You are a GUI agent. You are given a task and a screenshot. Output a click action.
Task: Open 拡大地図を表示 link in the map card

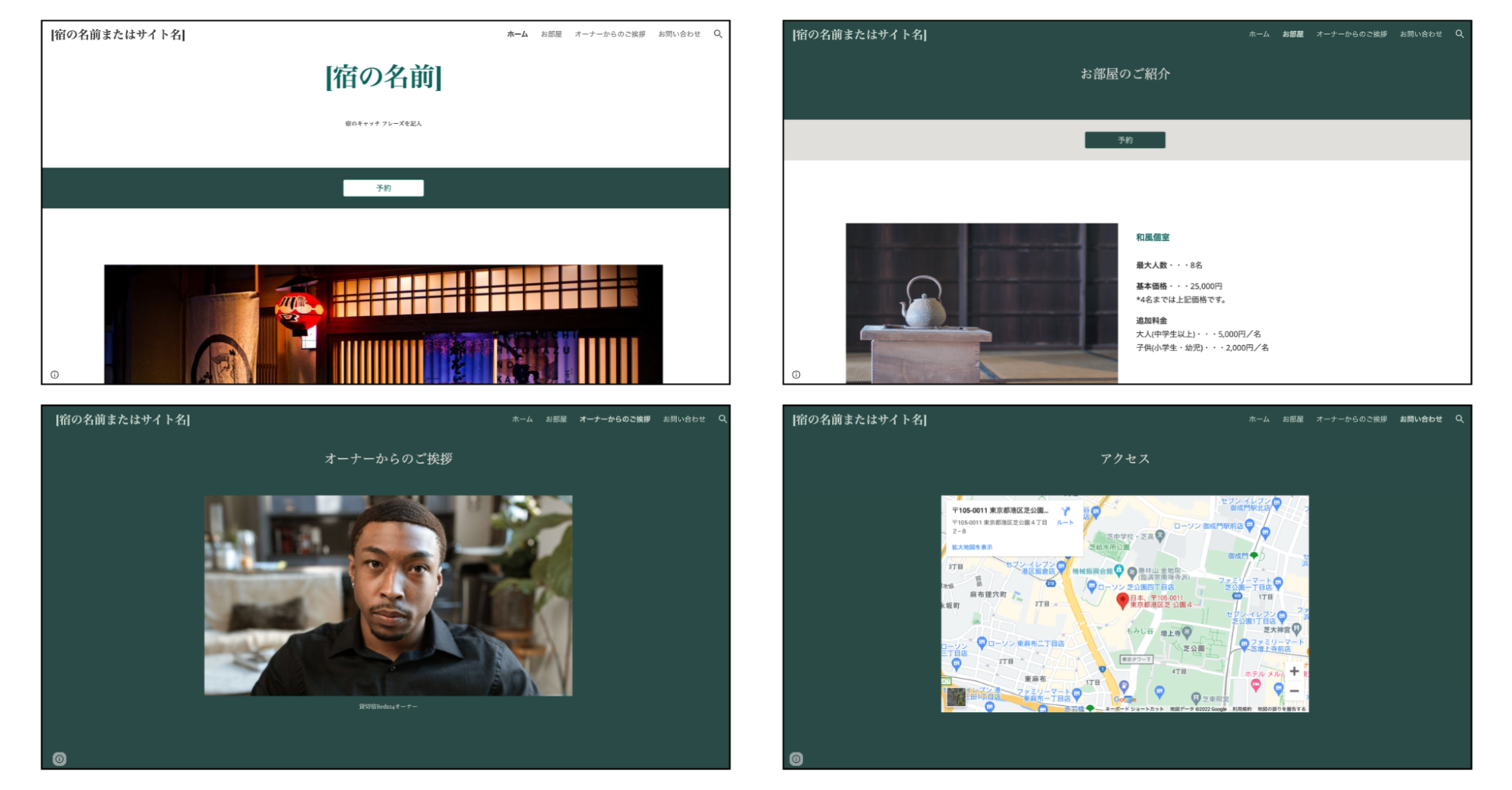tap(972, 547)
